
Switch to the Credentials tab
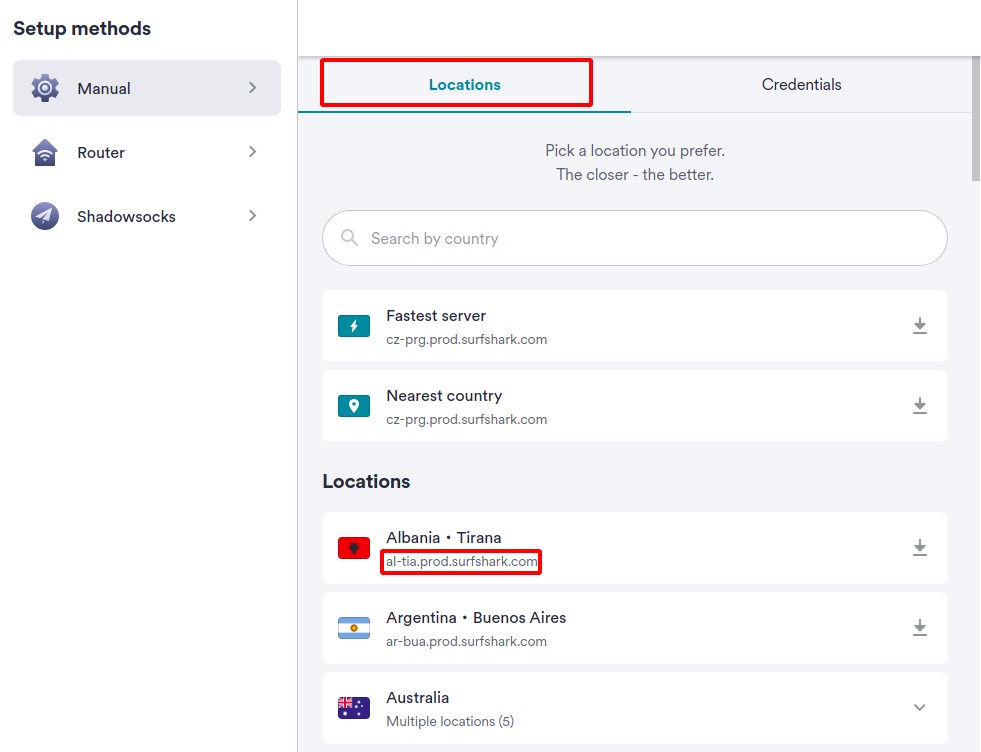pyautogui.click(x=801, y=84)
